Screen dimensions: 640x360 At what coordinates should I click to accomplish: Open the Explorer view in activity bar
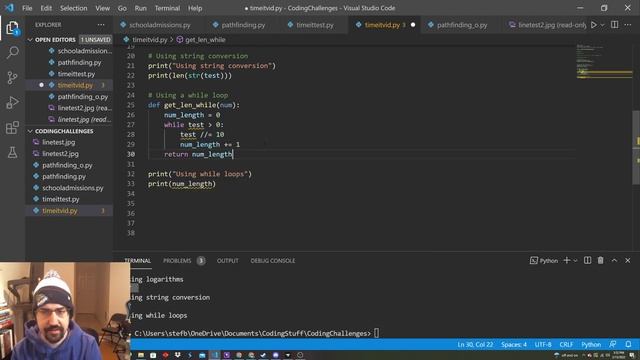[x=12, y=28]
